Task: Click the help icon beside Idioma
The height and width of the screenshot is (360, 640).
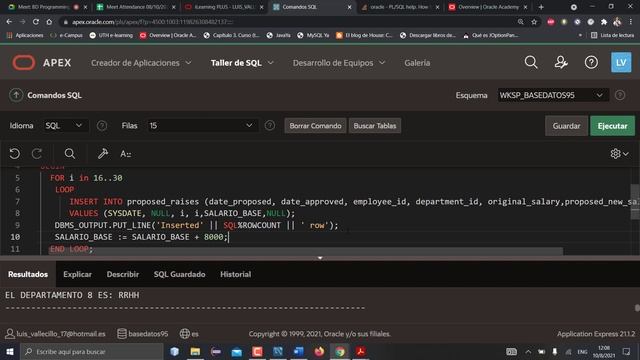Action: click(x=102, y=126)
